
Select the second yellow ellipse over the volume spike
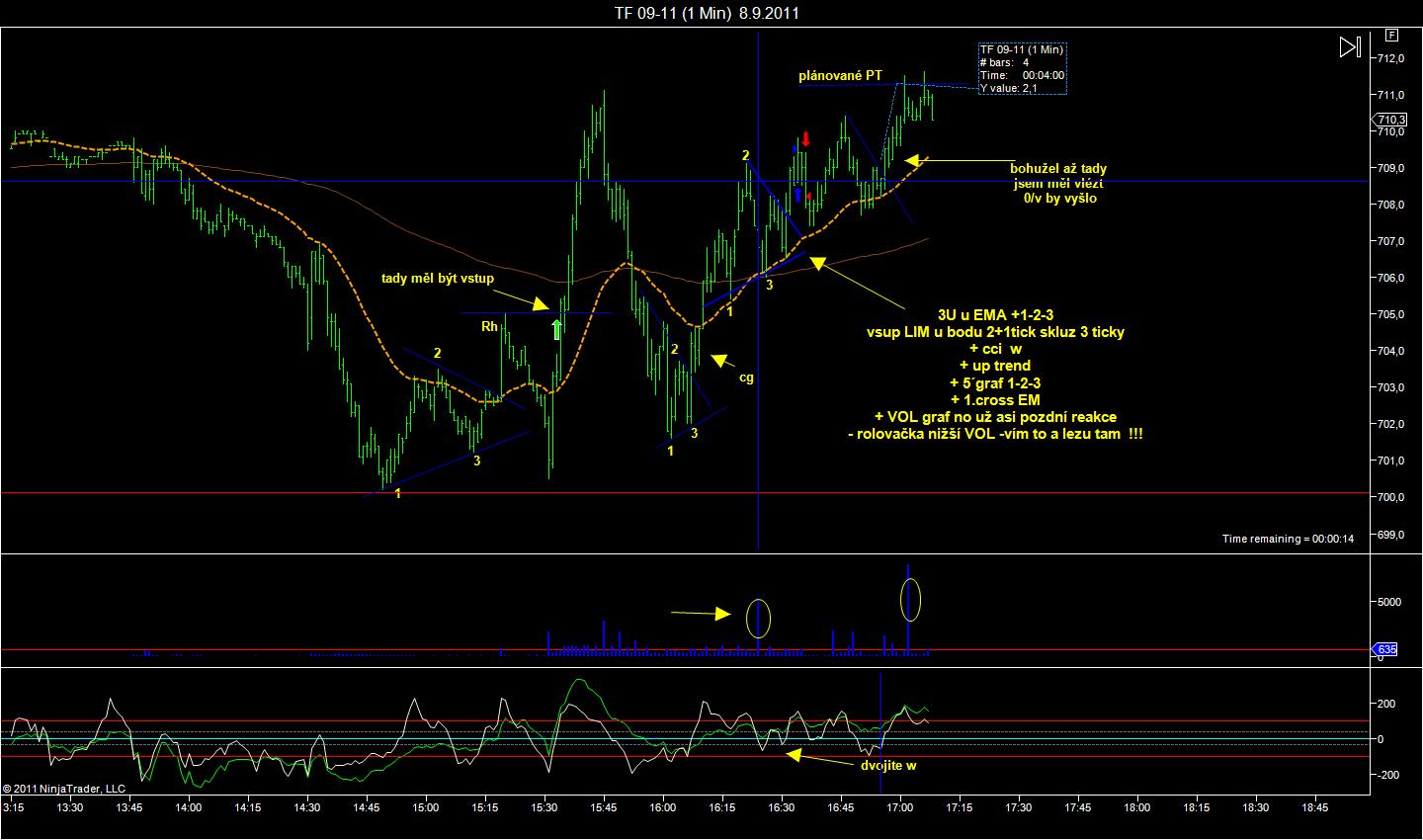[x=910, y=599]
